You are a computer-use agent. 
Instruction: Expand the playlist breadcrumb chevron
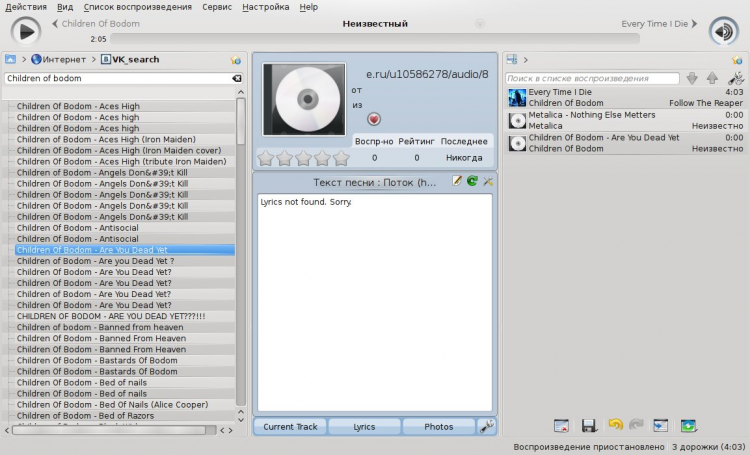(x=526, y=60)
